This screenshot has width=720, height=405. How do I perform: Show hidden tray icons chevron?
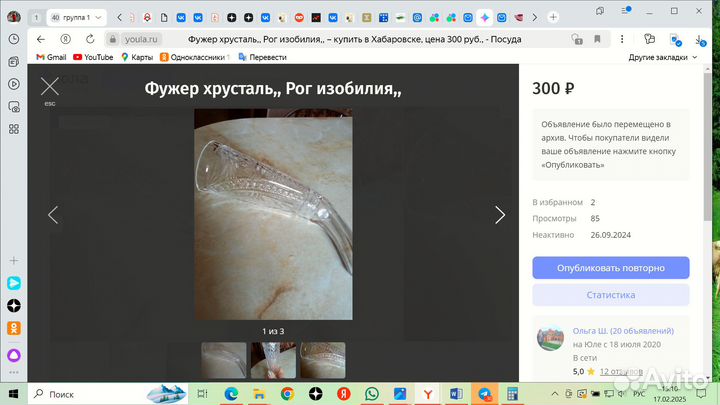pyautogui.click(x=555, y=394)
